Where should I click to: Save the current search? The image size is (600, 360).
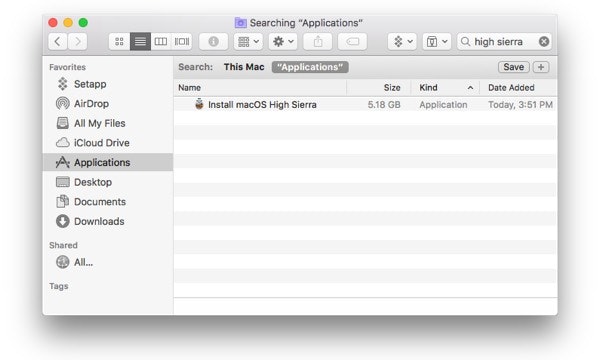[514, 67]
